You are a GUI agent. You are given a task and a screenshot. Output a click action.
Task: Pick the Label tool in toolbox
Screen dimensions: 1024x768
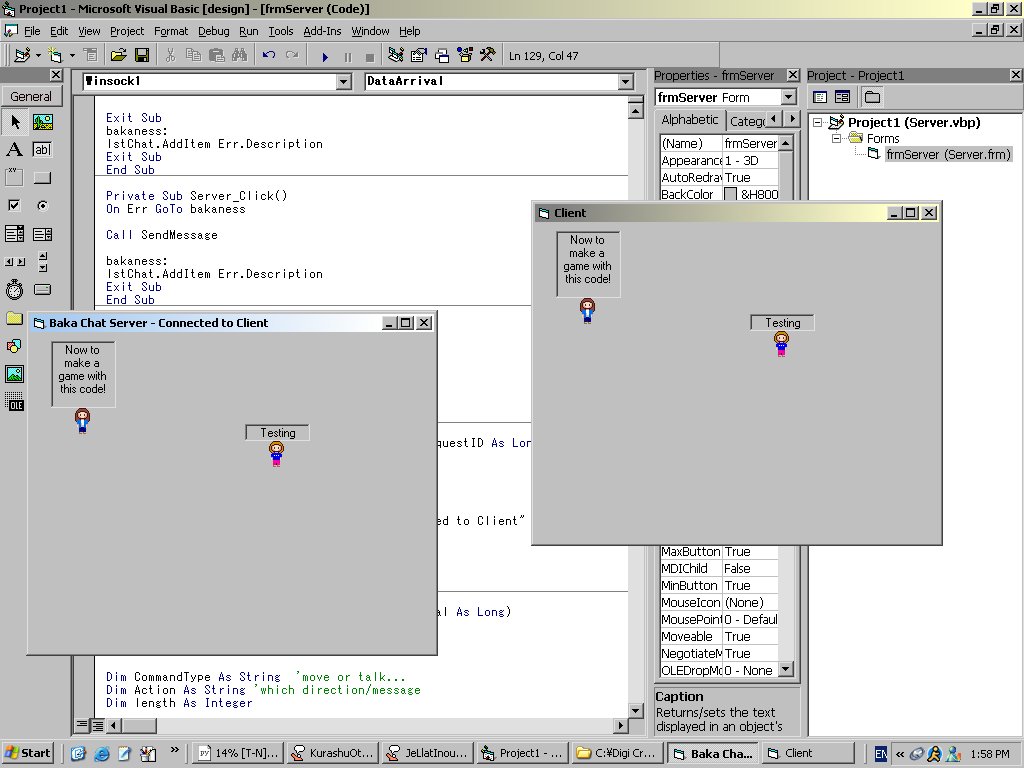tap(15, 150)
